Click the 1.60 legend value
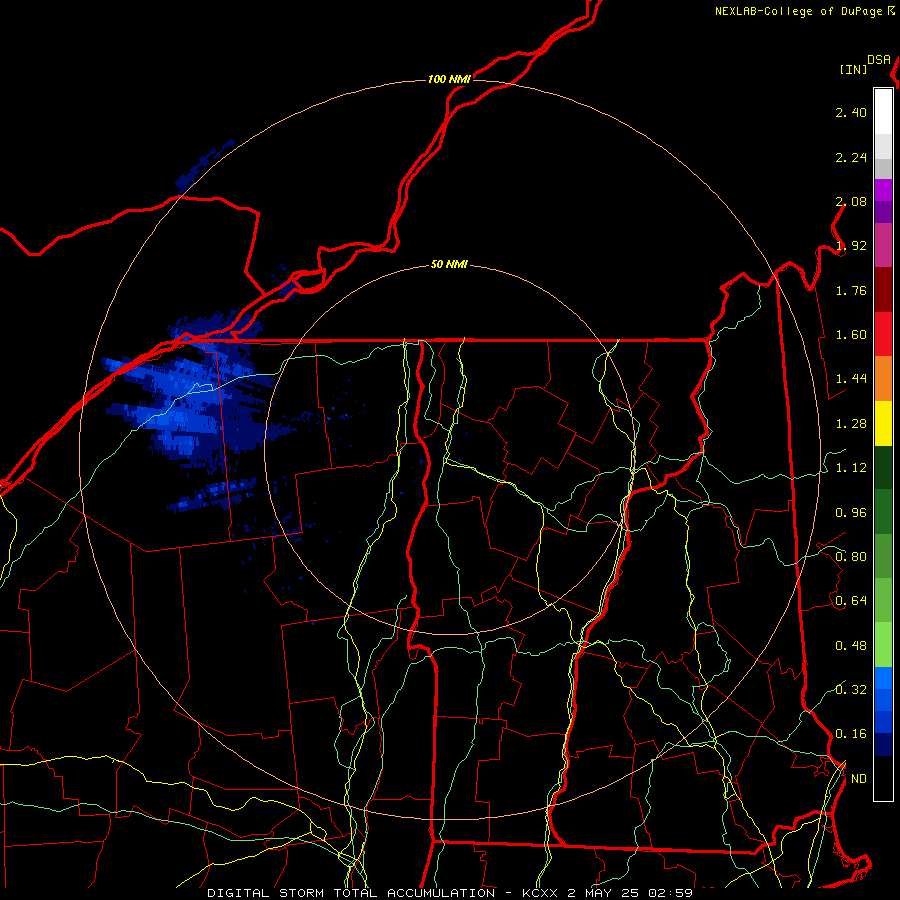Viewport: 900px width, 900px height. (851, 335)
